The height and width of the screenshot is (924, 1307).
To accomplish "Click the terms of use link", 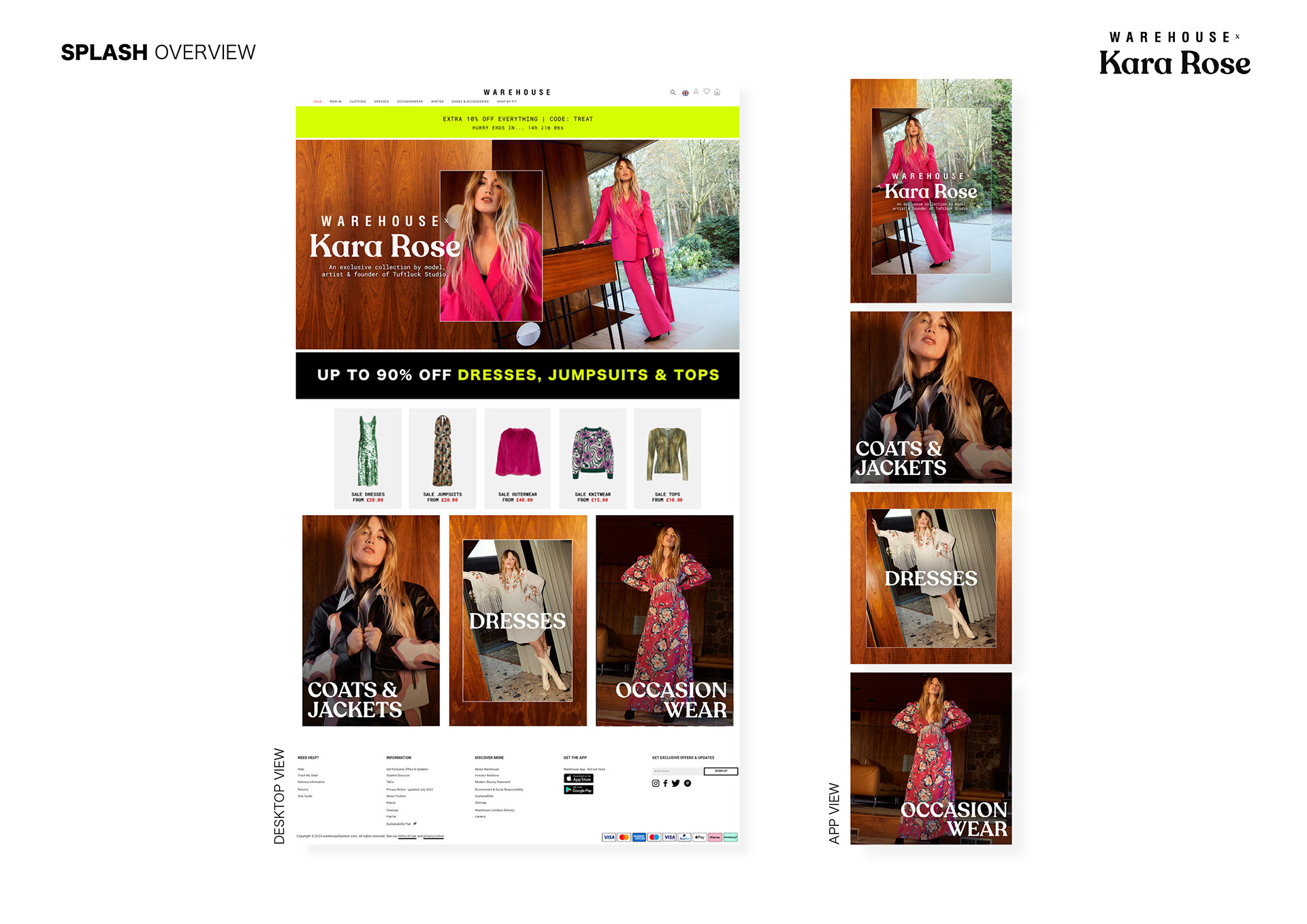I will (x=407, y=836).
